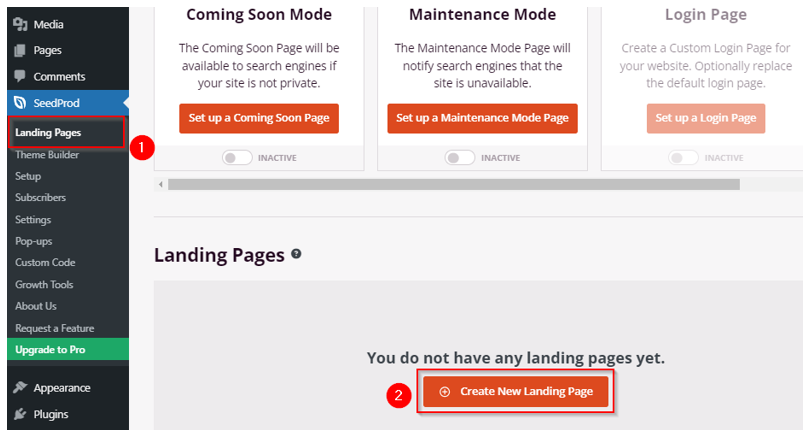Click the SeedProd leaf logo icon
This screenshot has width=803, height=430.
point(20,103)
